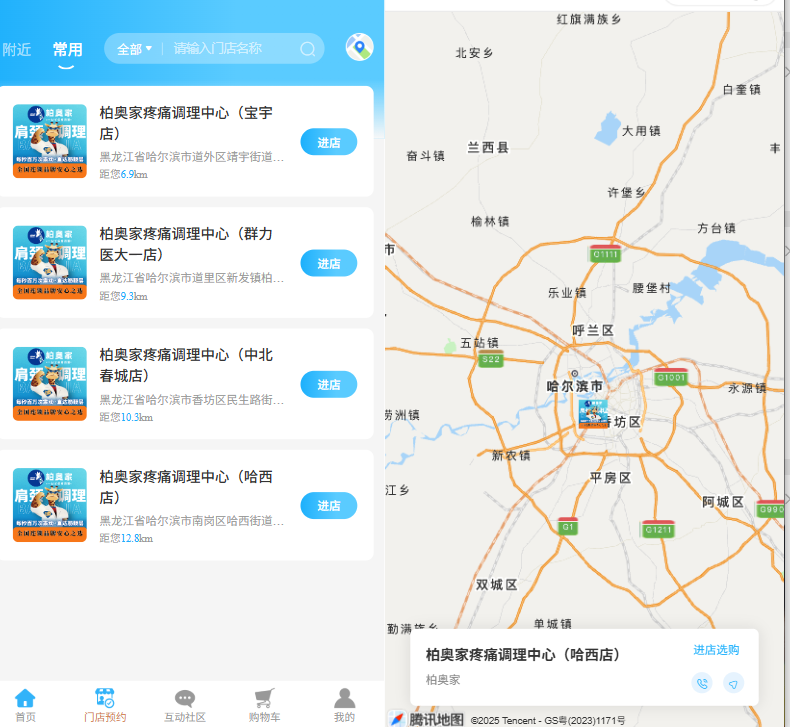The height and width of the screenshot is (727, 790).
Task: Select the 常用 tab
Action: [68, 49]
